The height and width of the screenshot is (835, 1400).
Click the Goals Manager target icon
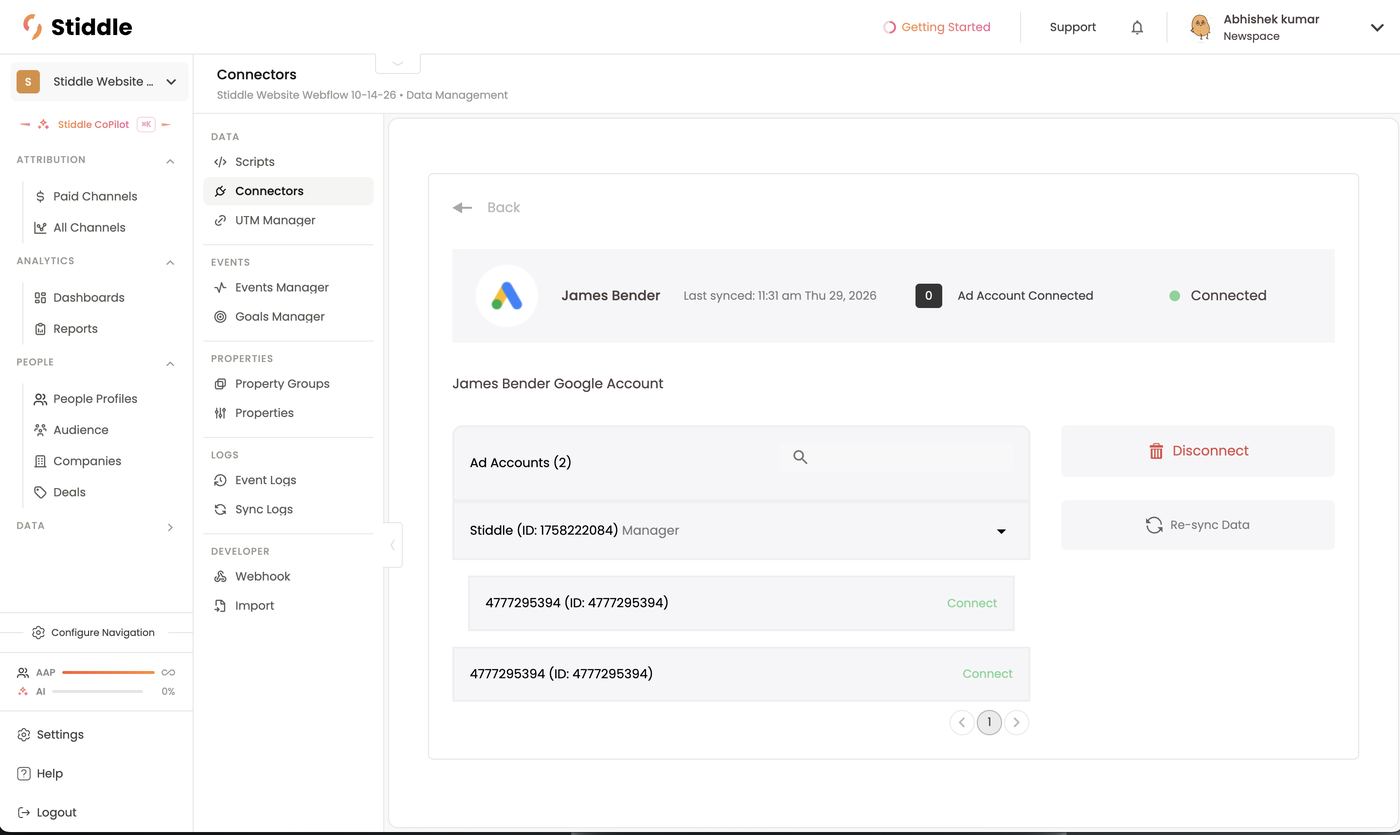(x=221, y=317)
